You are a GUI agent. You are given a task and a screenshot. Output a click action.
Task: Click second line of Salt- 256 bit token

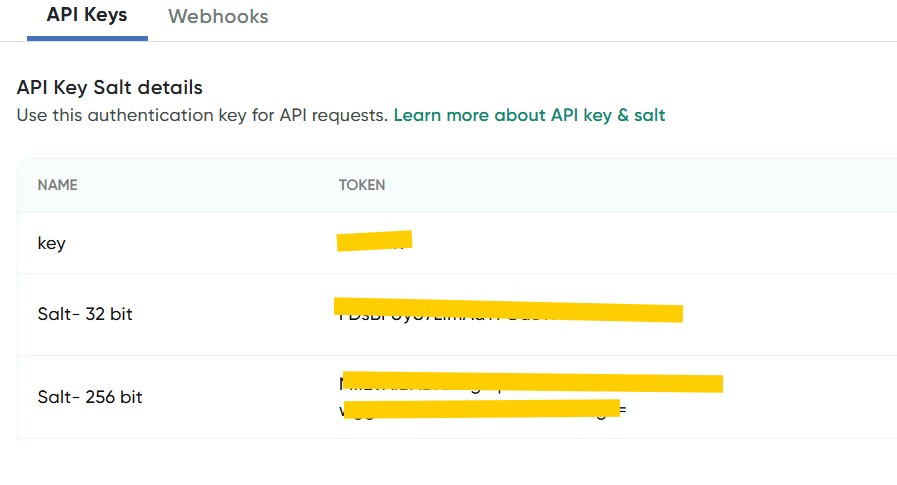tap(483, 410)
